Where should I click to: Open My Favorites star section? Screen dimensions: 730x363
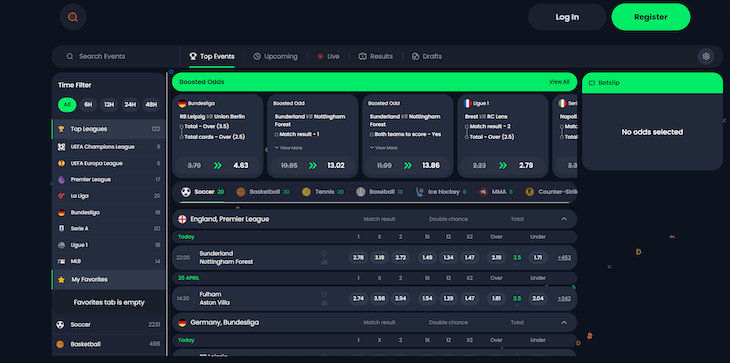[x=108, y=280]
